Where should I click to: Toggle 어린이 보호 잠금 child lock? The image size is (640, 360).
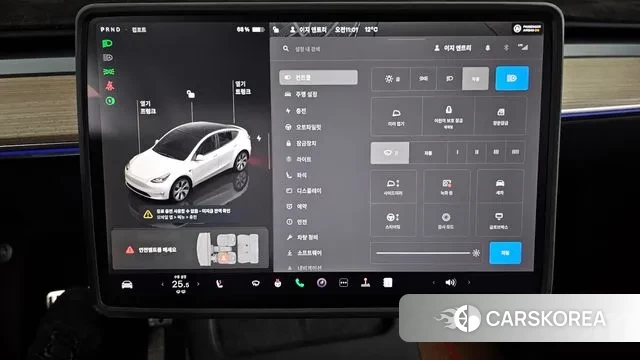[x=448, y=117]
